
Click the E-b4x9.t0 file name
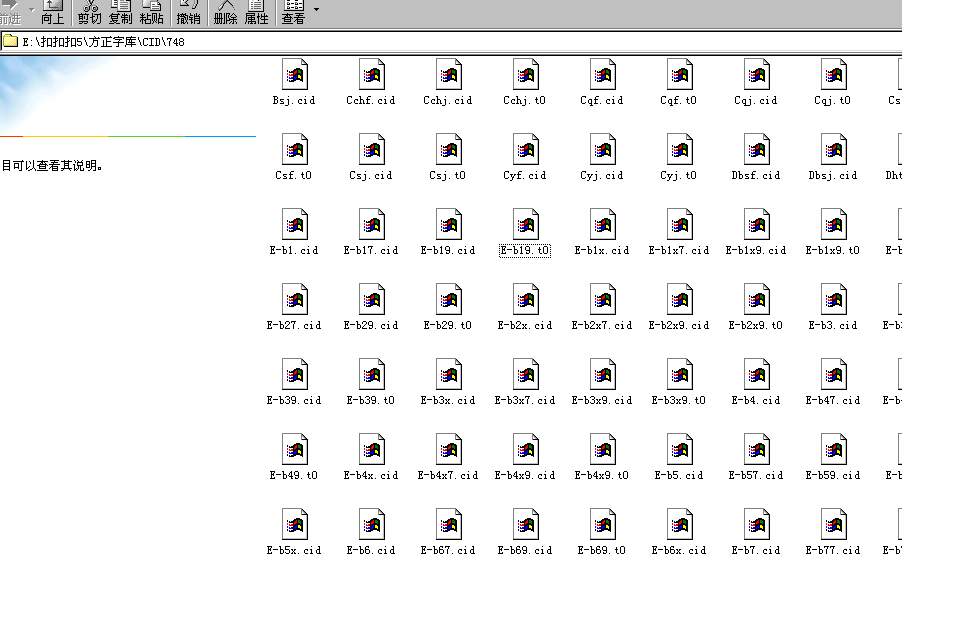tap(602, 476)
